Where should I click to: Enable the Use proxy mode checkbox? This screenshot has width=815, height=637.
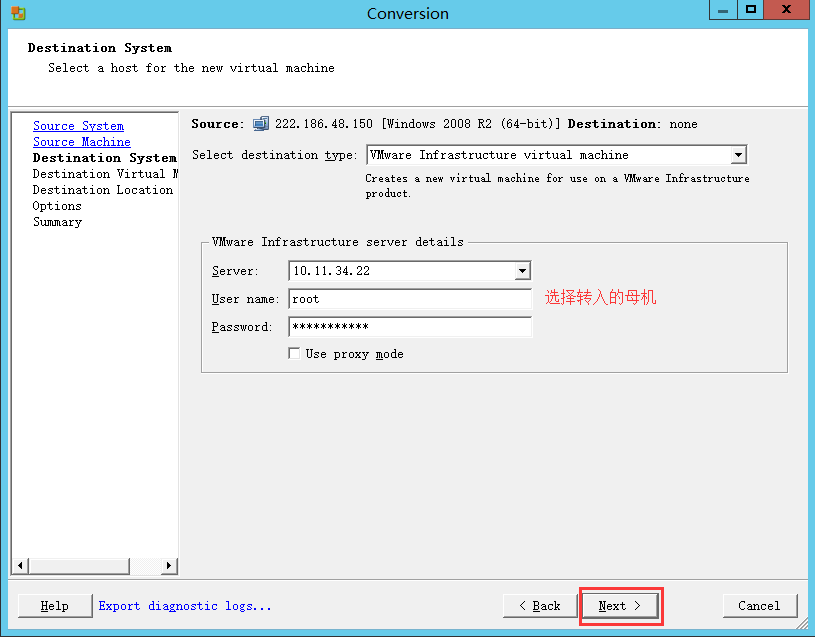(x=294, y=353)
